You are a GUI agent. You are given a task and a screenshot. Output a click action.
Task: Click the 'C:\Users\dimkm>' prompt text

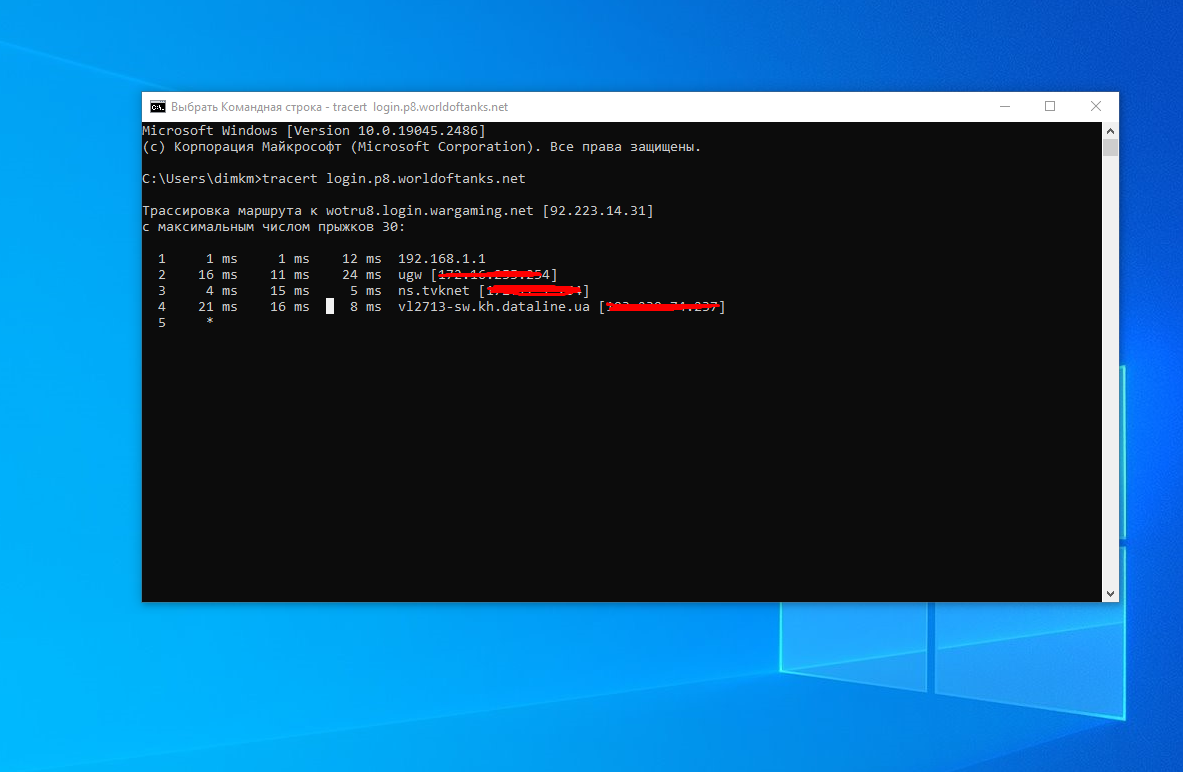202,179
